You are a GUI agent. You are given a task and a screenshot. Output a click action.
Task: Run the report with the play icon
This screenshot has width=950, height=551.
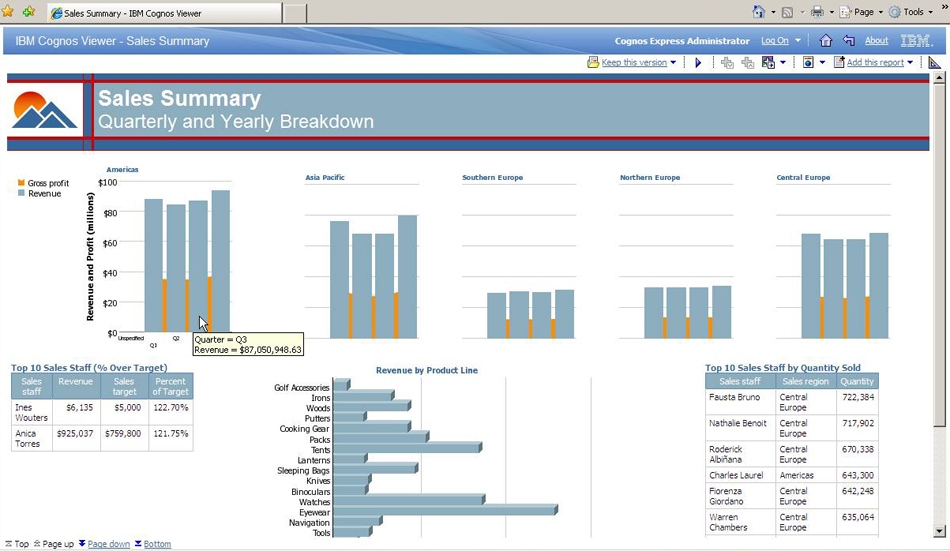click(x=698, y=62)
